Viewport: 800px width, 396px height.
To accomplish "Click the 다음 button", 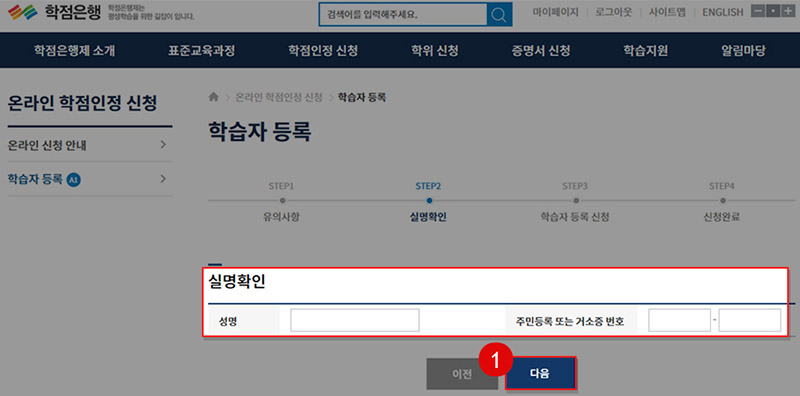I will point(540,374).
